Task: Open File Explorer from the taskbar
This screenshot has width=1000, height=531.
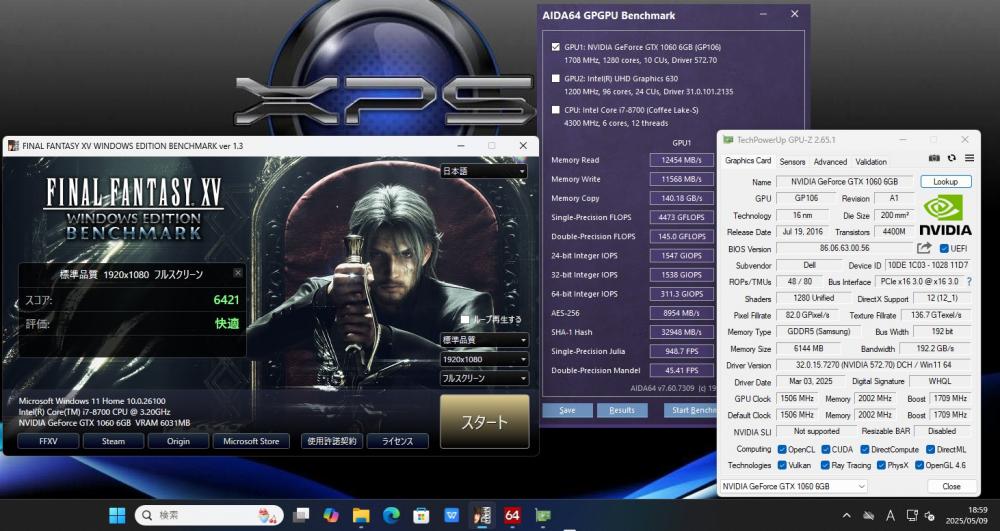Action: click(361, 515)
